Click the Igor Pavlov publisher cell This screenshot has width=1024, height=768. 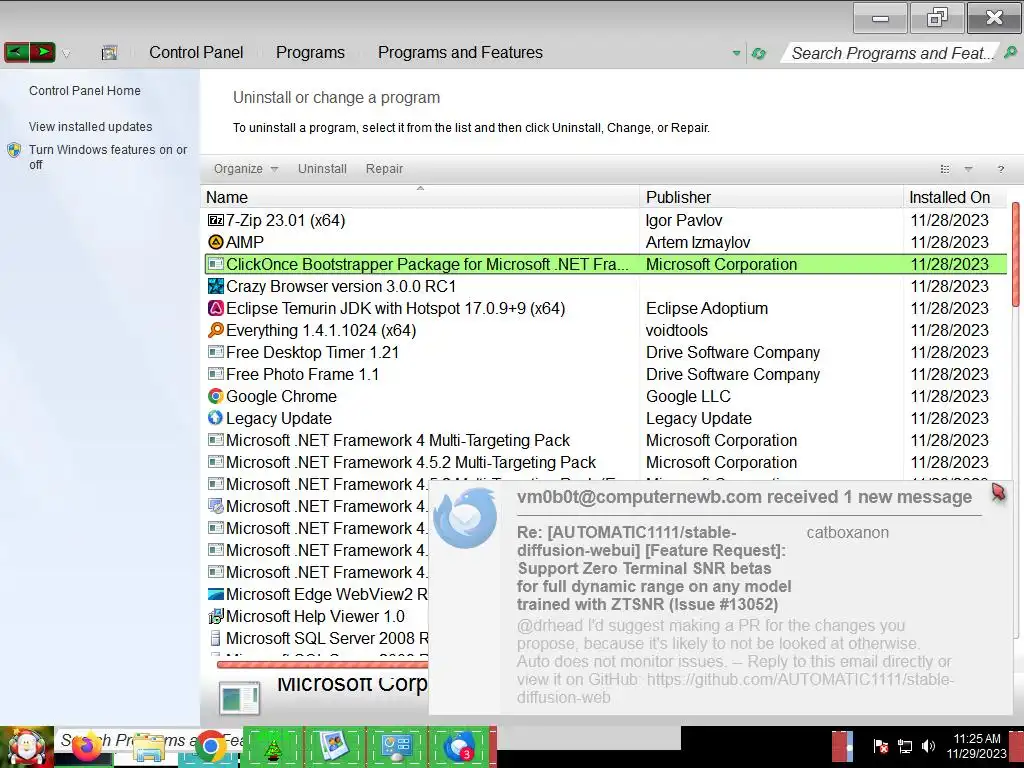pyautogui.click(x=684, y=221)
